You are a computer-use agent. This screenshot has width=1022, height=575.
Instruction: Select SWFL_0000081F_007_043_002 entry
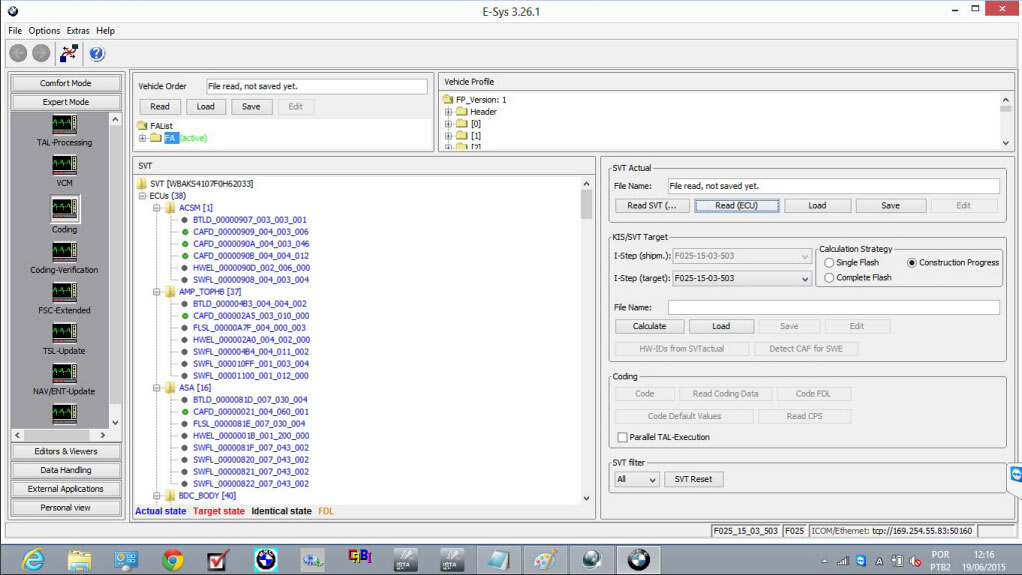point(251,448)
